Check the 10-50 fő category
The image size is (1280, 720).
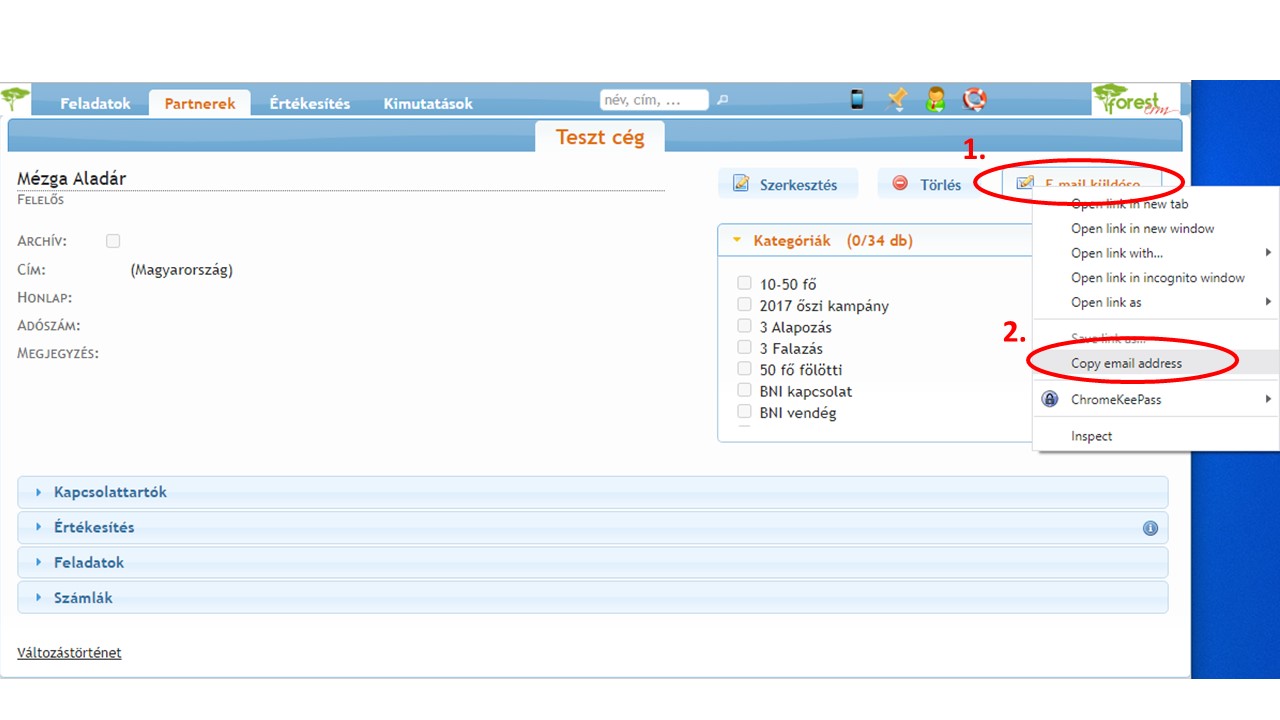[x=744, y=284]
